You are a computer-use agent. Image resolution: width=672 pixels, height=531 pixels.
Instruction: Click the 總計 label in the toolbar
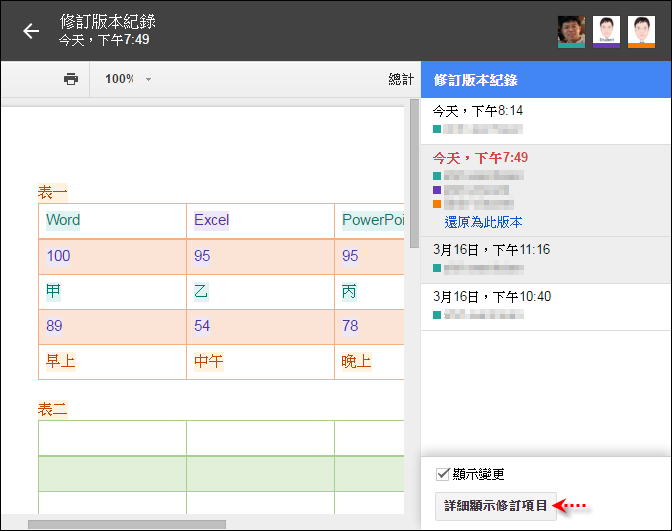tap(401, 79)
